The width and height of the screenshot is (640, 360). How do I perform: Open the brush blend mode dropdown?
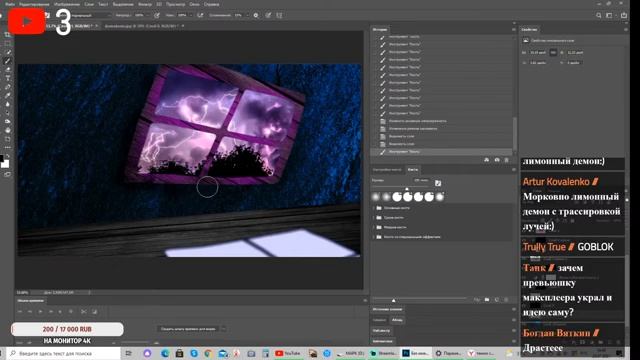point(91,16)
